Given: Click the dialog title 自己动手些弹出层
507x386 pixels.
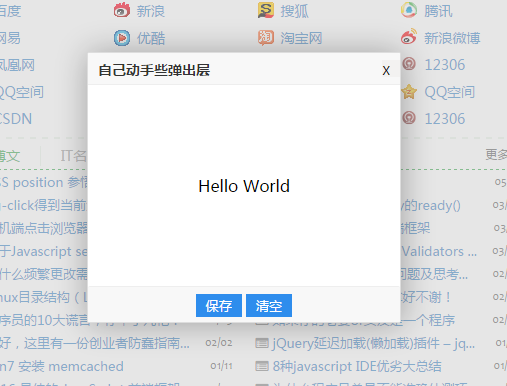Looking at the screenshot, I should pos(154,70).
